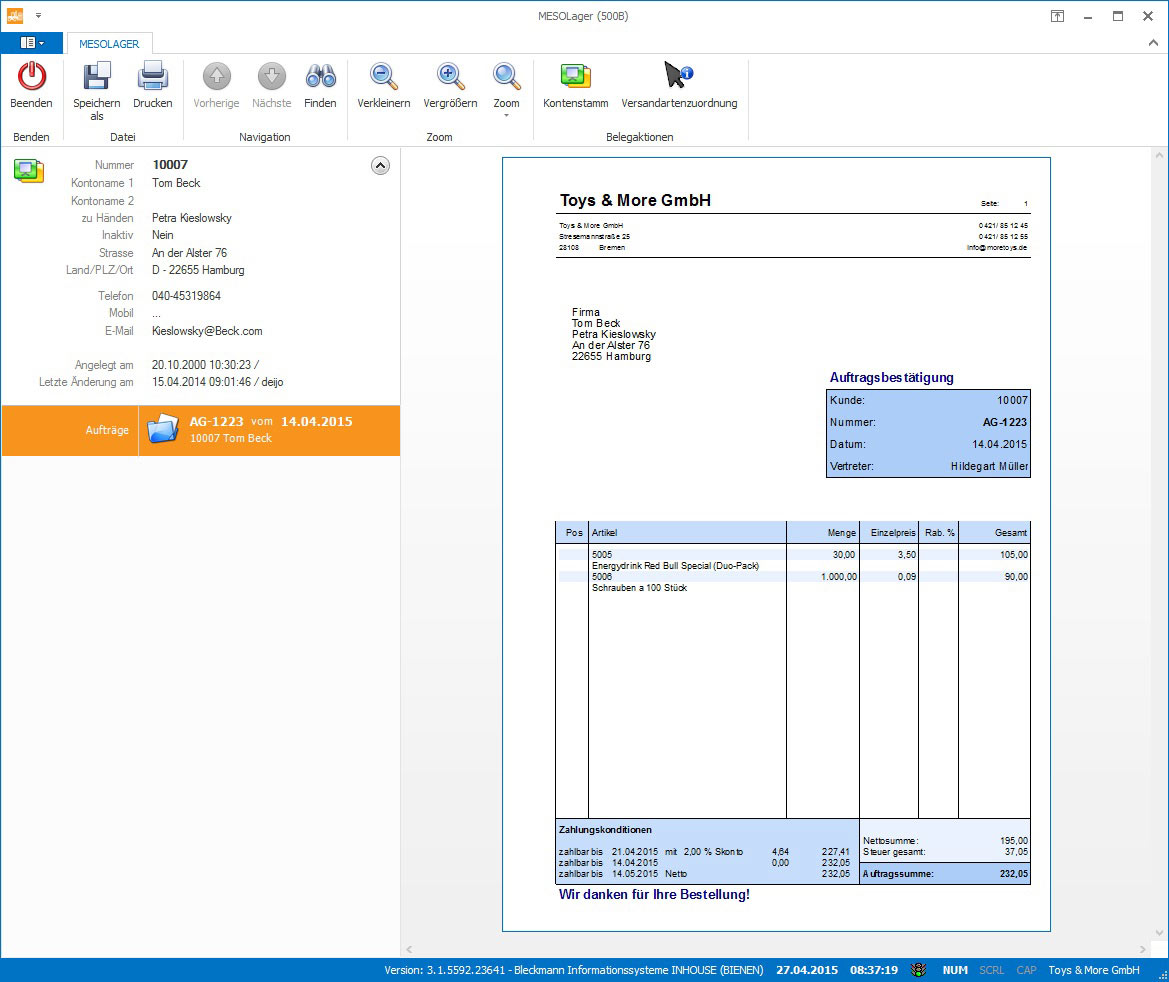The width and height of the screenshot is (1169, 982).
Task: Expand the Zoom dropdown arrow
Action: [x=506, y=116]
